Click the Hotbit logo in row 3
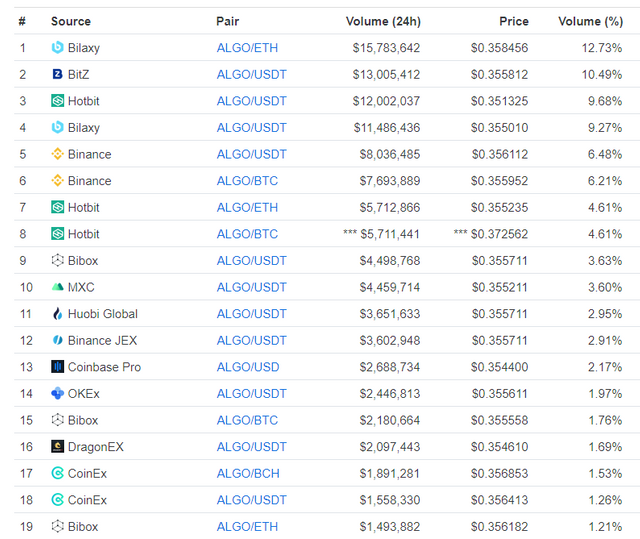Viewport: 640px width, 539px height. pyautogui.click(x=58, y=101)
